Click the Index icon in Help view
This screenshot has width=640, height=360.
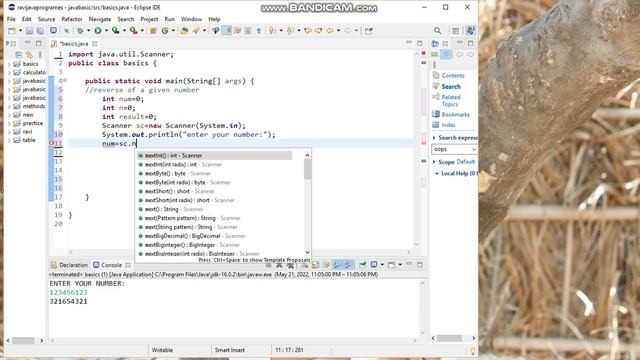(436, 125)
